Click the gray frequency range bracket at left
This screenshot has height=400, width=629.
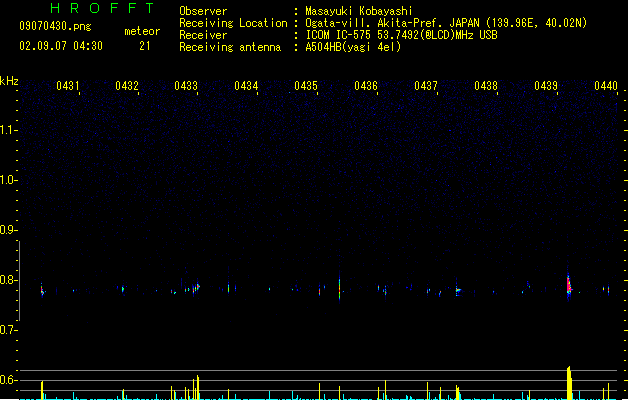click(x=20, y=281)
